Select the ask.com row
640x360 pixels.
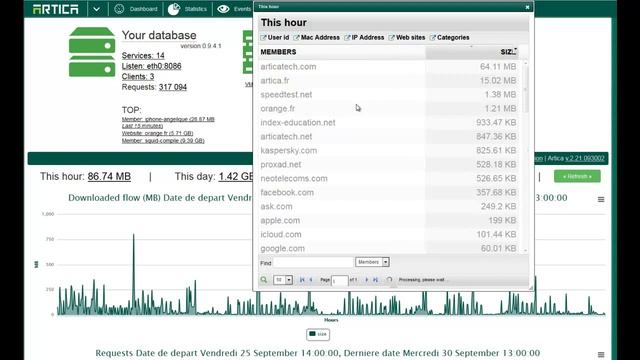(389, 206)
